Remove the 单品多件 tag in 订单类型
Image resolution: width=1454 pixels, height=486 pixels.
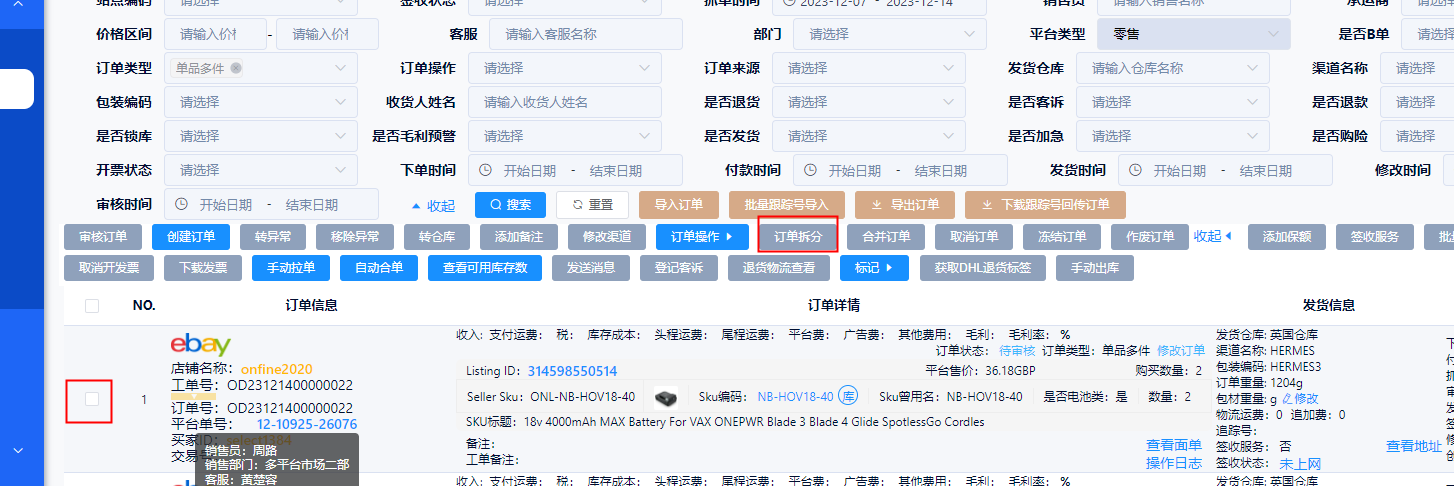[x=235, y=68]
